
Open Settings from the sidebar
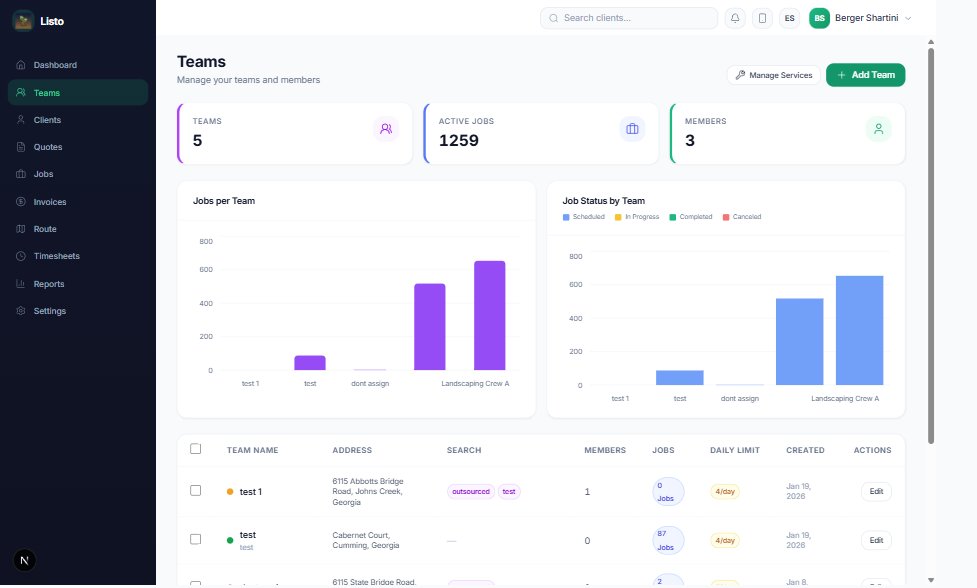pos(78,311)
